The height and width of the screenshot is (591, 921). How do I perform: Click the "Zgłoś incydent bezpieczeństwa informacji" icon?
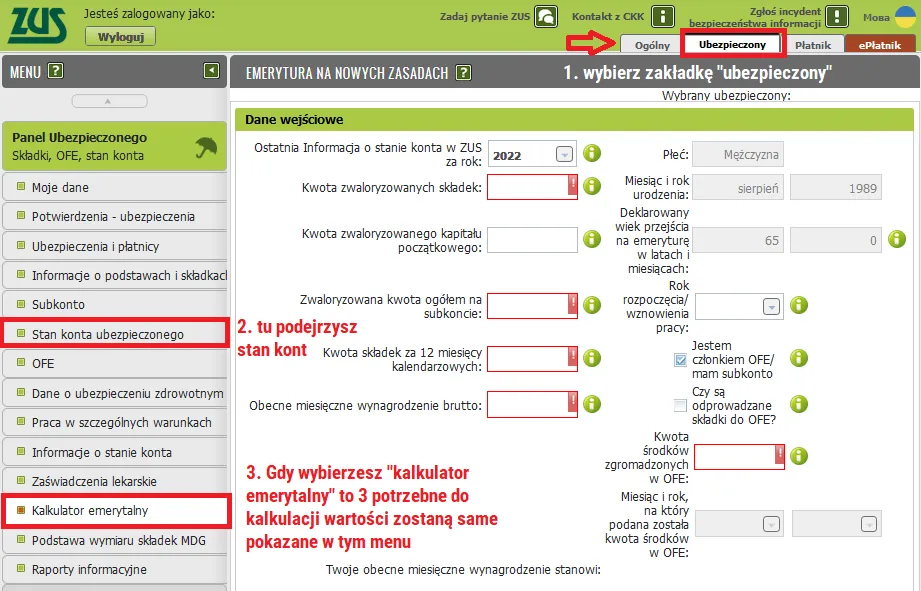pos(837,15)
